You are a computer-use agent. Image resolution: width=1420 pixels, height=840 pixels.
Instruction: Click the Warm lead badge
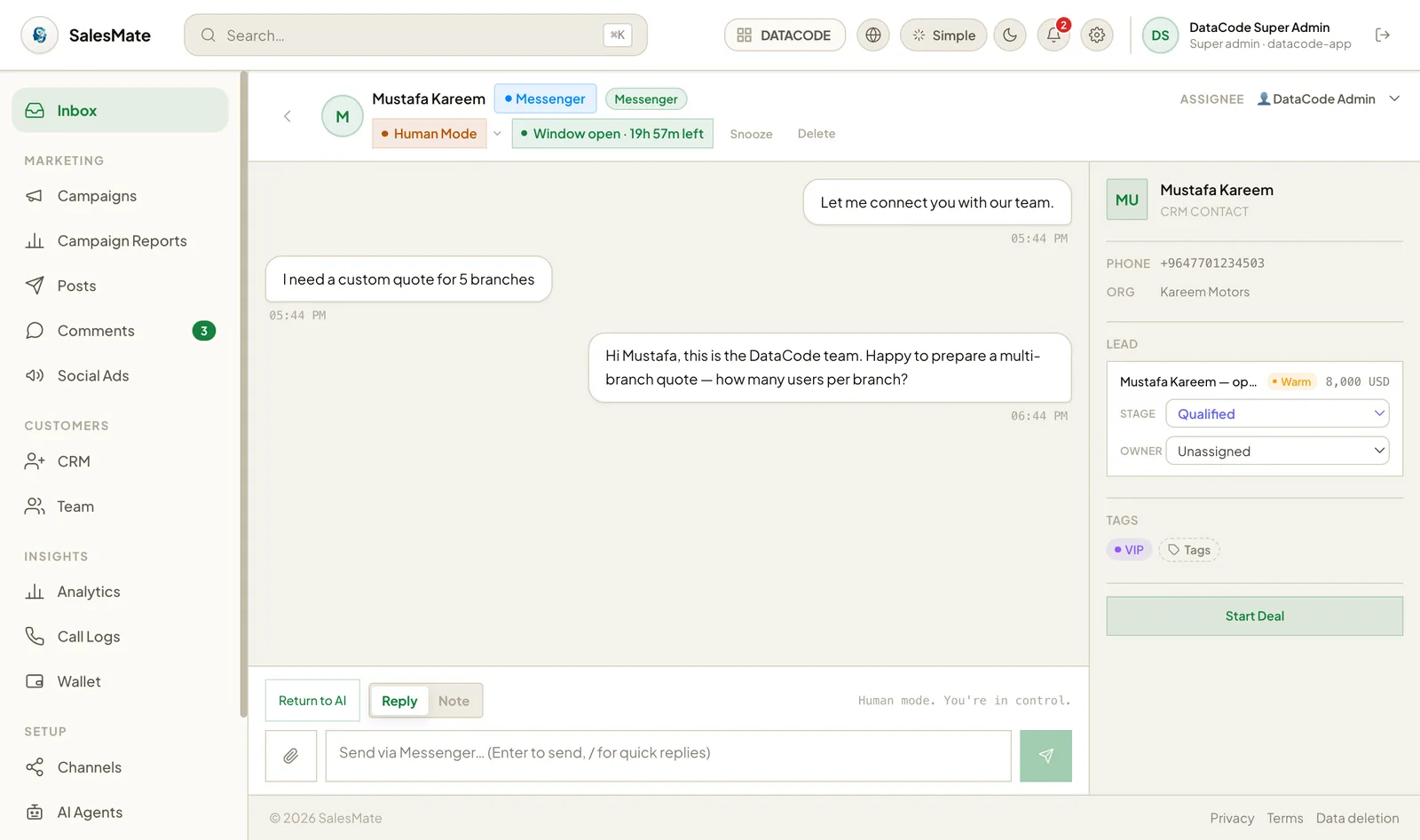(1290, 381)
